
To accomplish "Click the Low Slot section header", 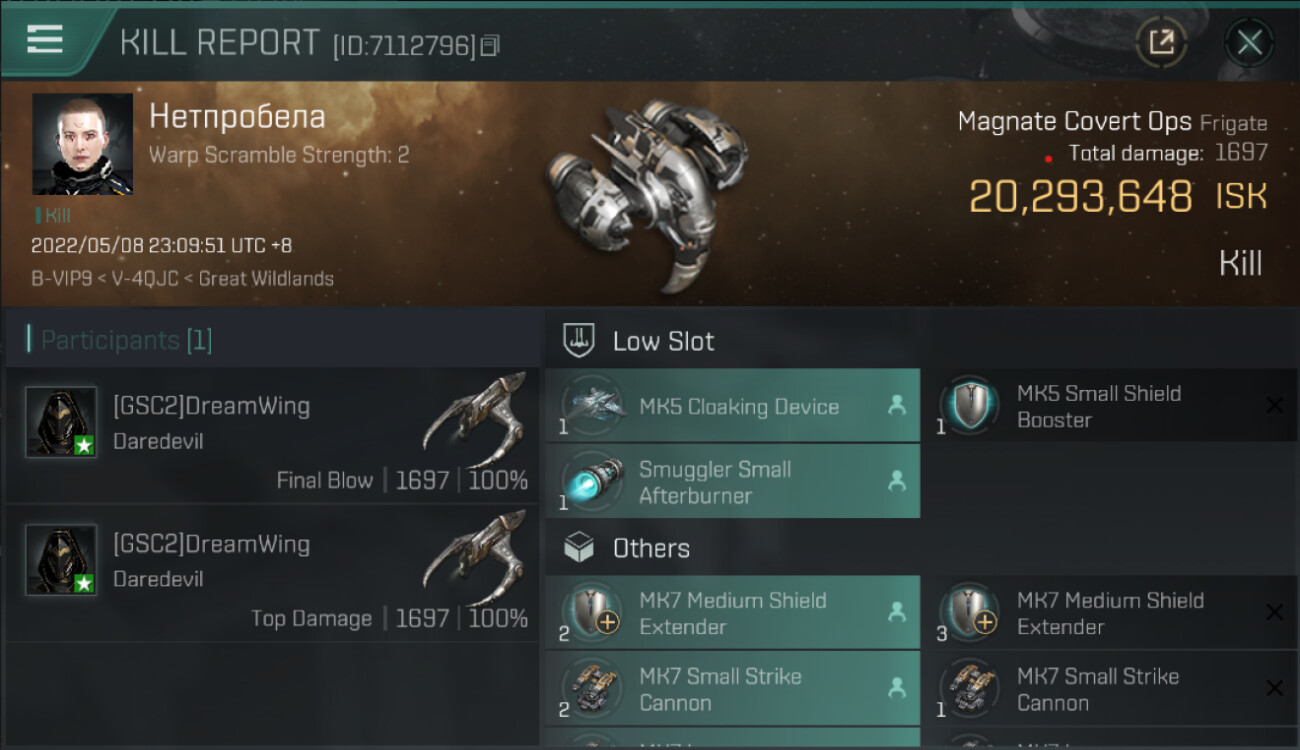I will click(x=663, y=341).
